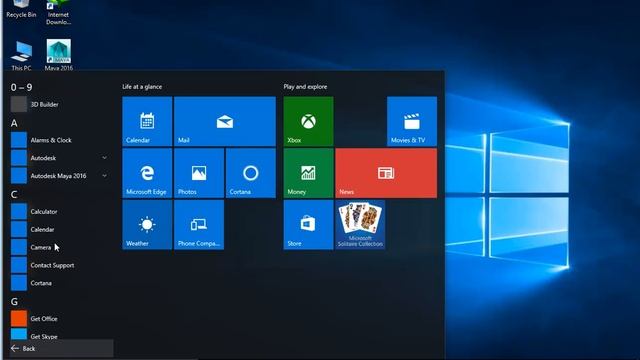Click the Back button in Start menu
640x360 pixels.
(61, 349)
